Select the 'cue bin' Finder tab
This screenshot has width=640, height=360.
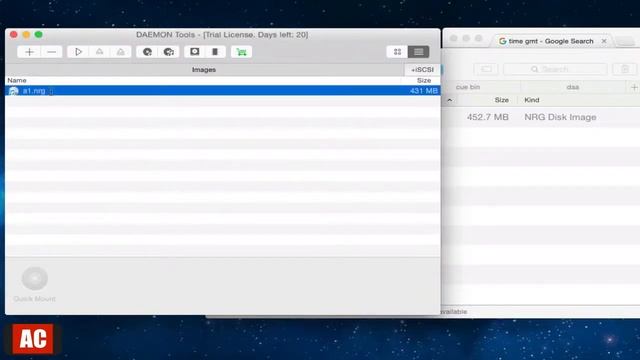pyautogui.click(x=468, y=87)
